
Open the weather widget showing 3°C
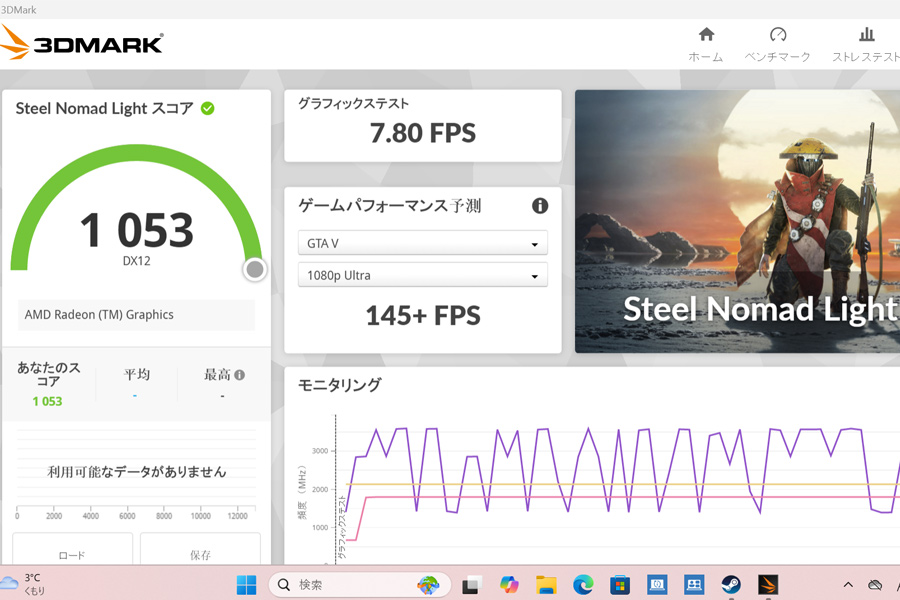click(x=23, y=584)
